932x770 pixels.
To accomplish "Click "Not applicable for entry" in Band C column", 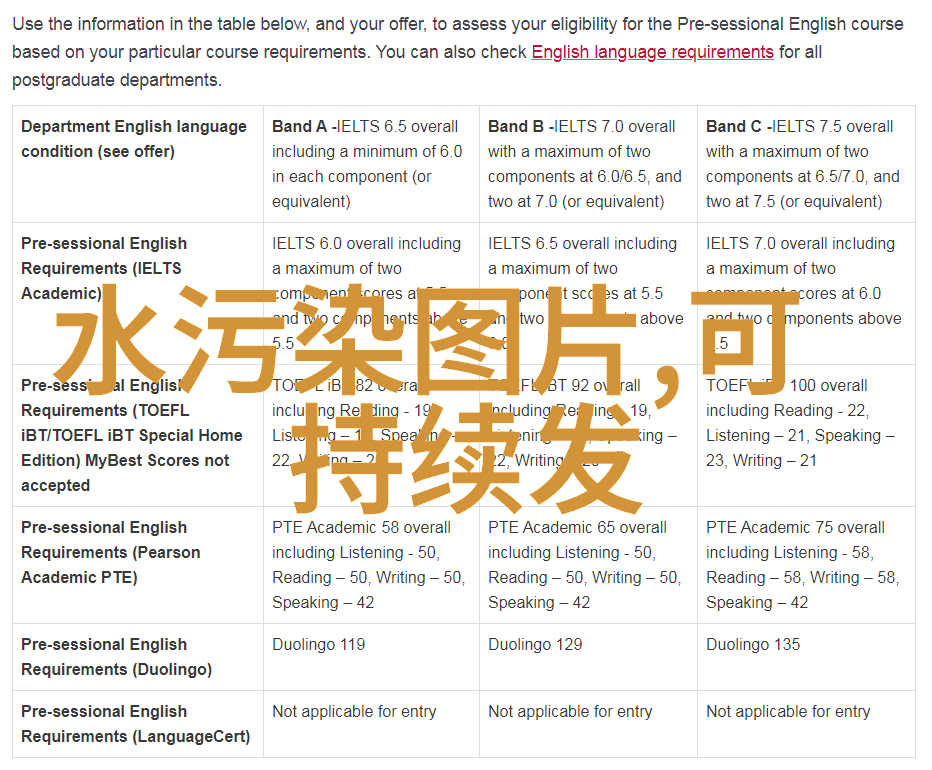I will (806, 724).
